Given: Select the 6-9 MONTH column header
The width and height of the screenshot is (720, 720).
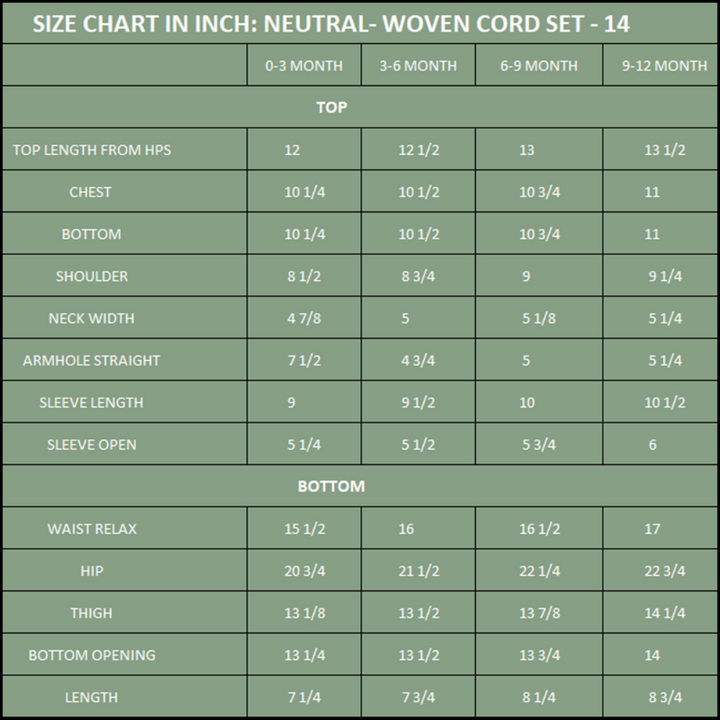Looking at the screenshot, I should click(539, 66).
